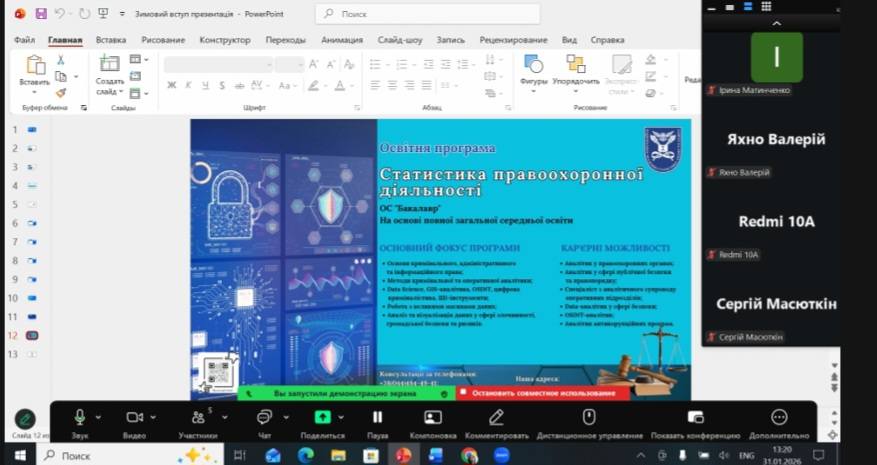Click Остановить совместное использование button
This screenshot has width=877, height=465.
pos(543,394)
